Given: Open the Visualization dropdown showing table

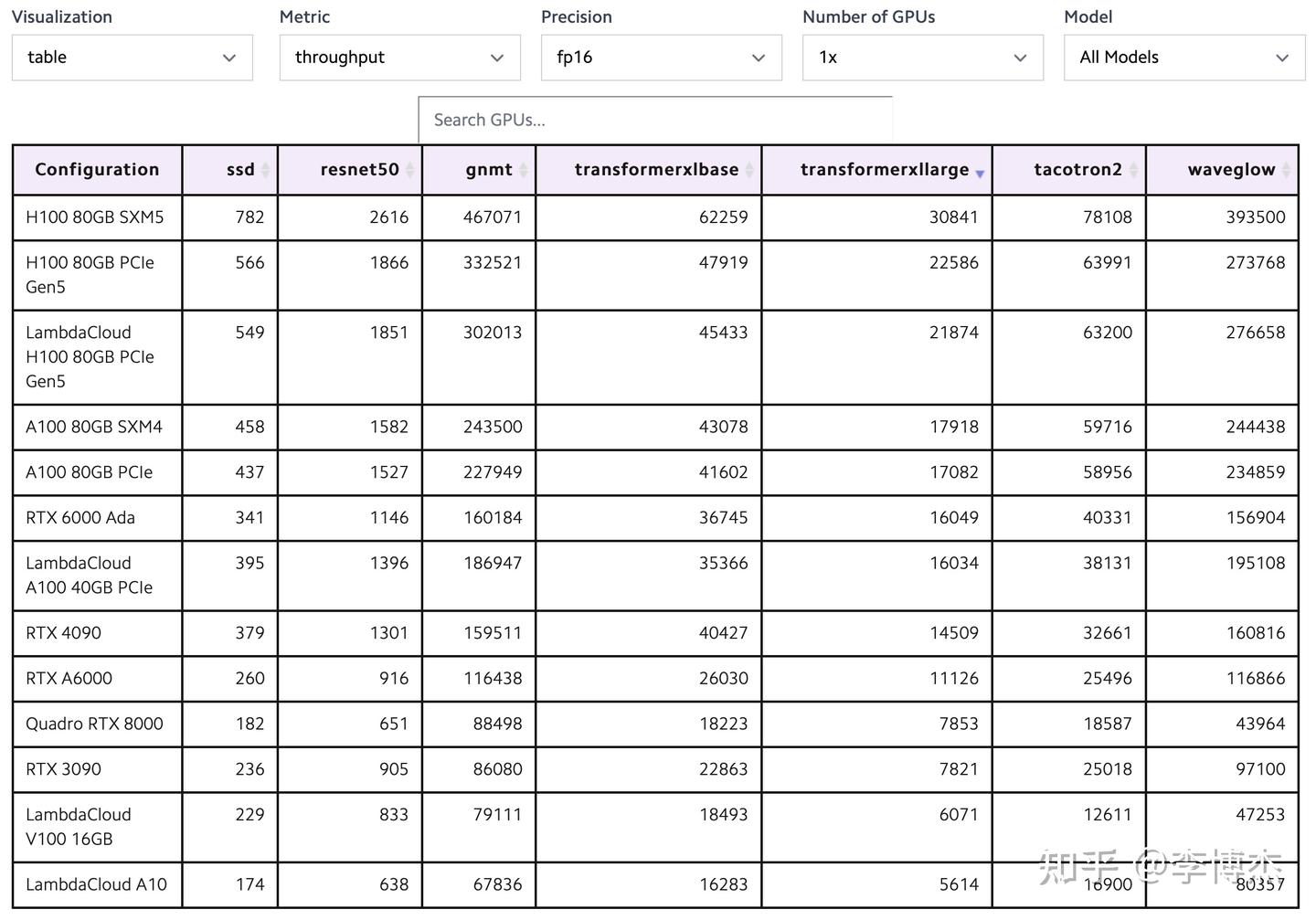Looking at the screenshot, I should (x=133, y=58).
